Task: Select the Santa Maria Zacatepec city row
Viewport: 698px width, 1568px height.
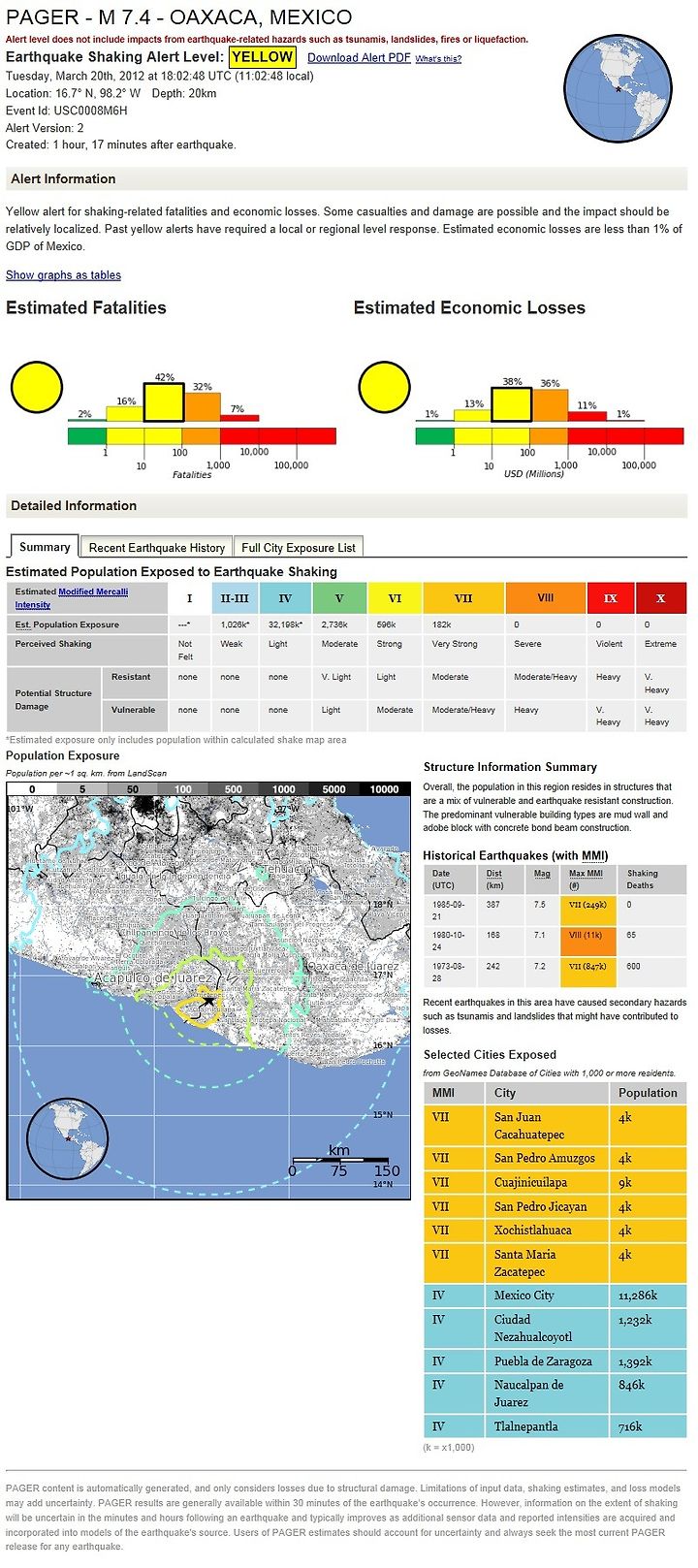Action: [555, 1263]
